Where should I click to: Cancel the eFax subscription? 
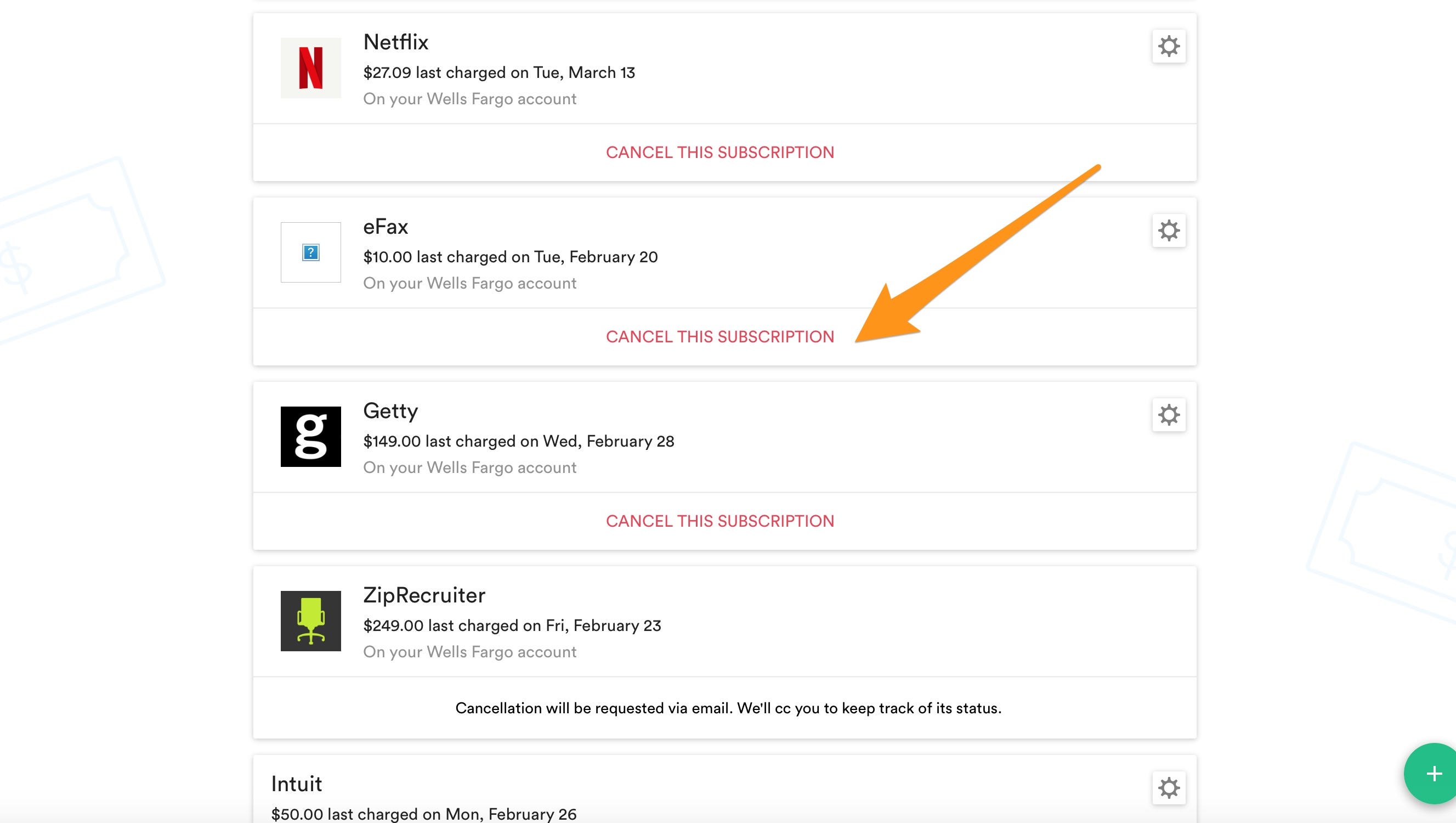point(720,336)
